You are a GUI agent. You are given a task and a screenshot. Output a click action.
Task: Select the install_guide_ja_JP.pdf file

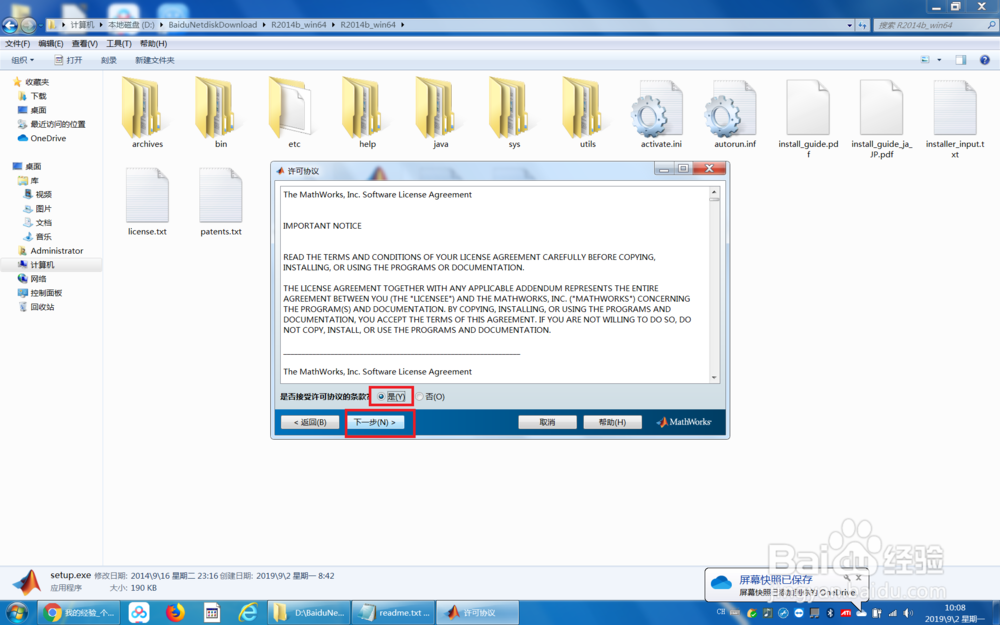[881, 119]
